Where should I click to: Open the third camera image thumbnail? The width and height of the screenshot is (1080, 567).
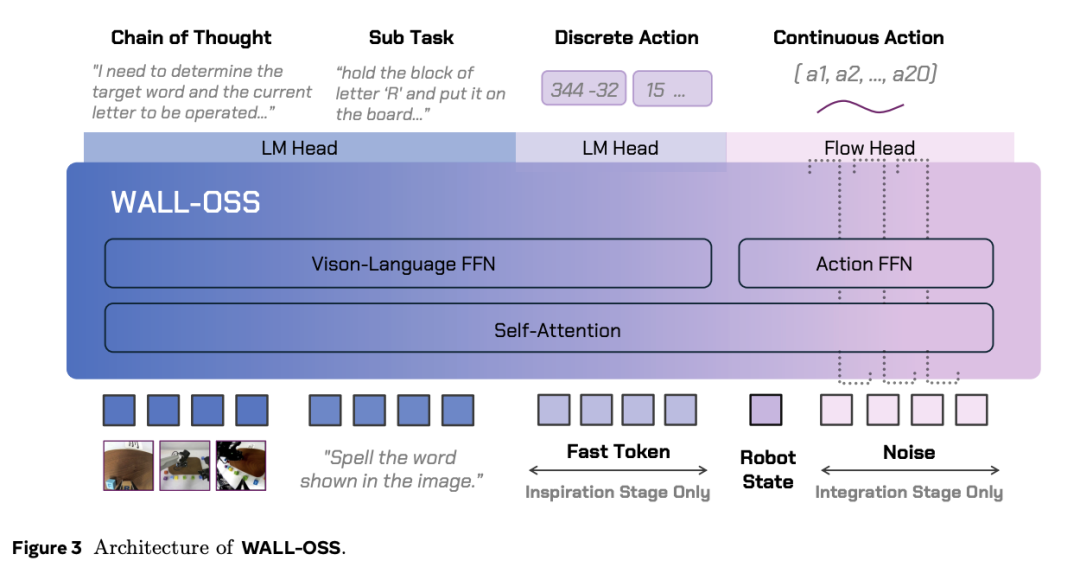point(241,465)
